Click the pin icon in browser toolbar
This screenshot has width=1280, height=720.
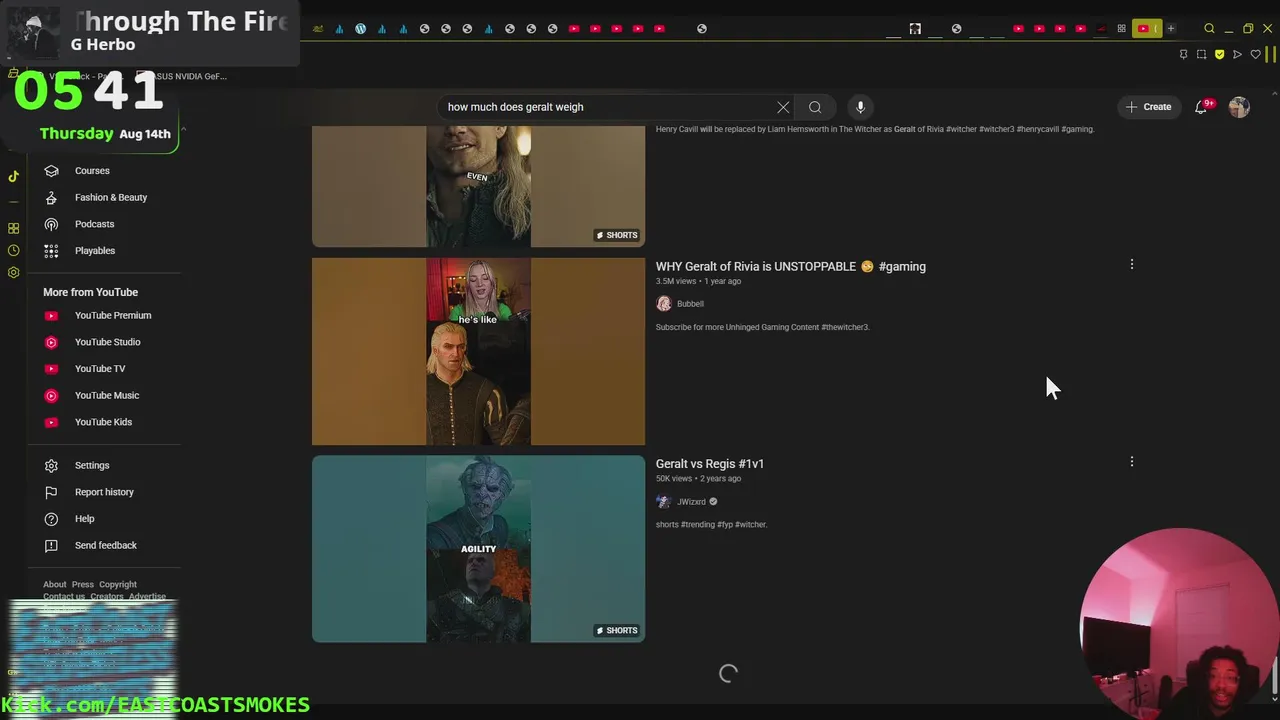1183,54
